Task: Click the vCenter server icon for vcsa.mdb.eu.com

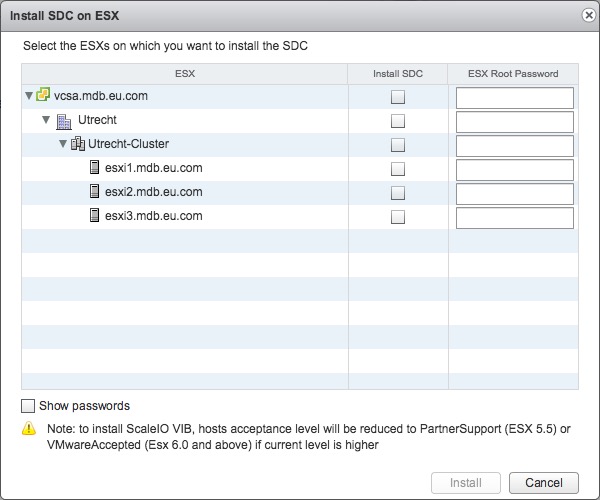Action: point(43,97)
